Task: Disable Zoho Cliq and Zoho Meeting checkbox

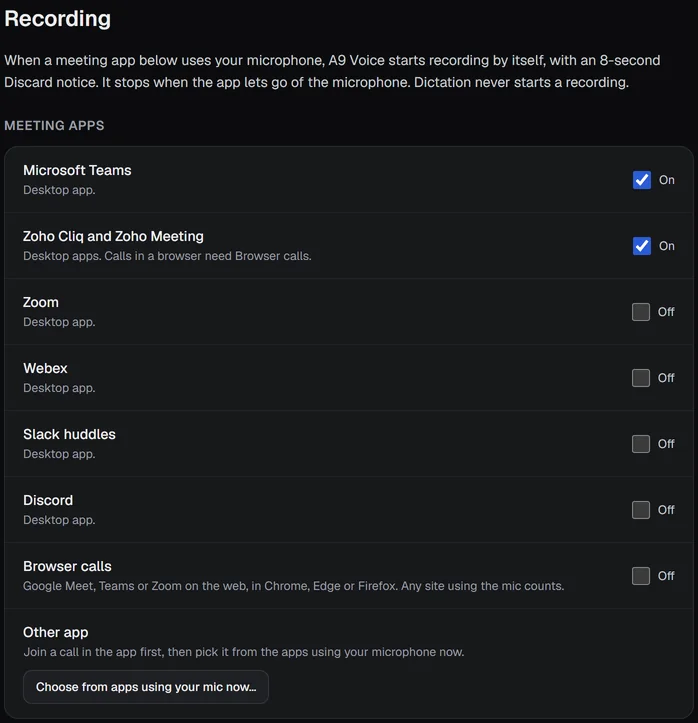Action: (x=641, y=246)
